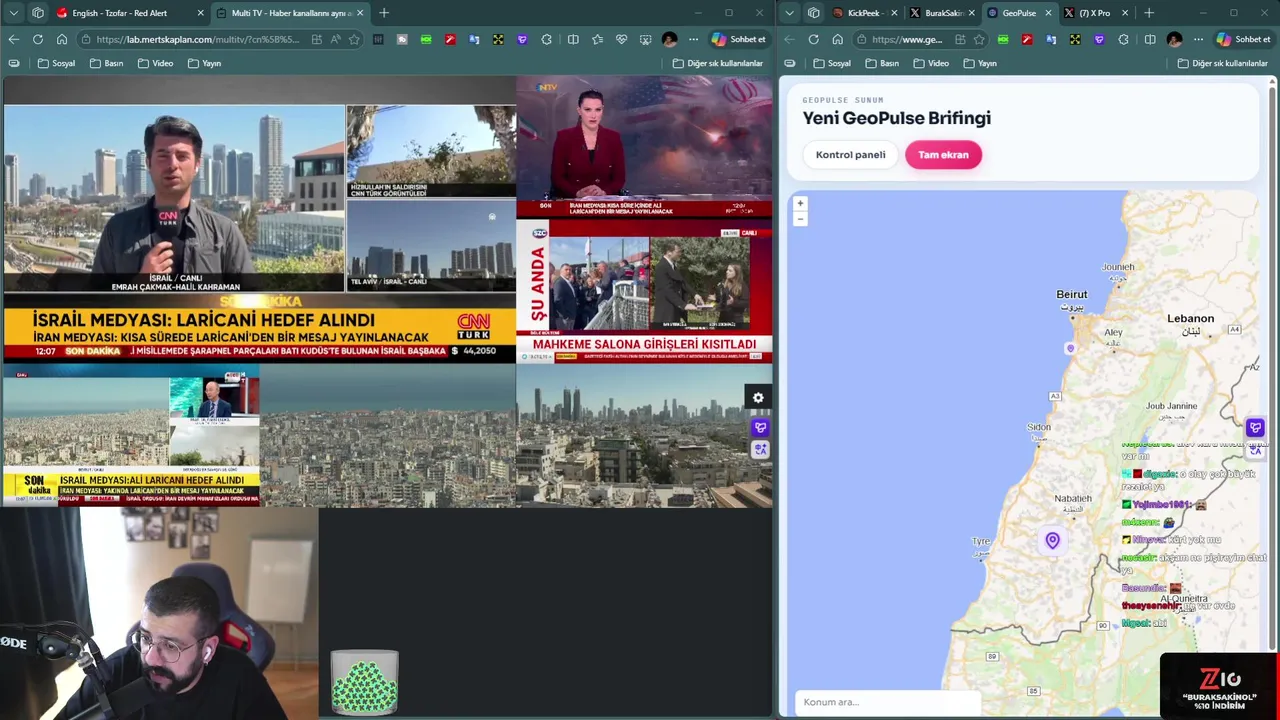This screenshot has height=720, width=1280.
Task: Click red extension icon in Multi TV toolbar
Action: click(x=450, y=39)
